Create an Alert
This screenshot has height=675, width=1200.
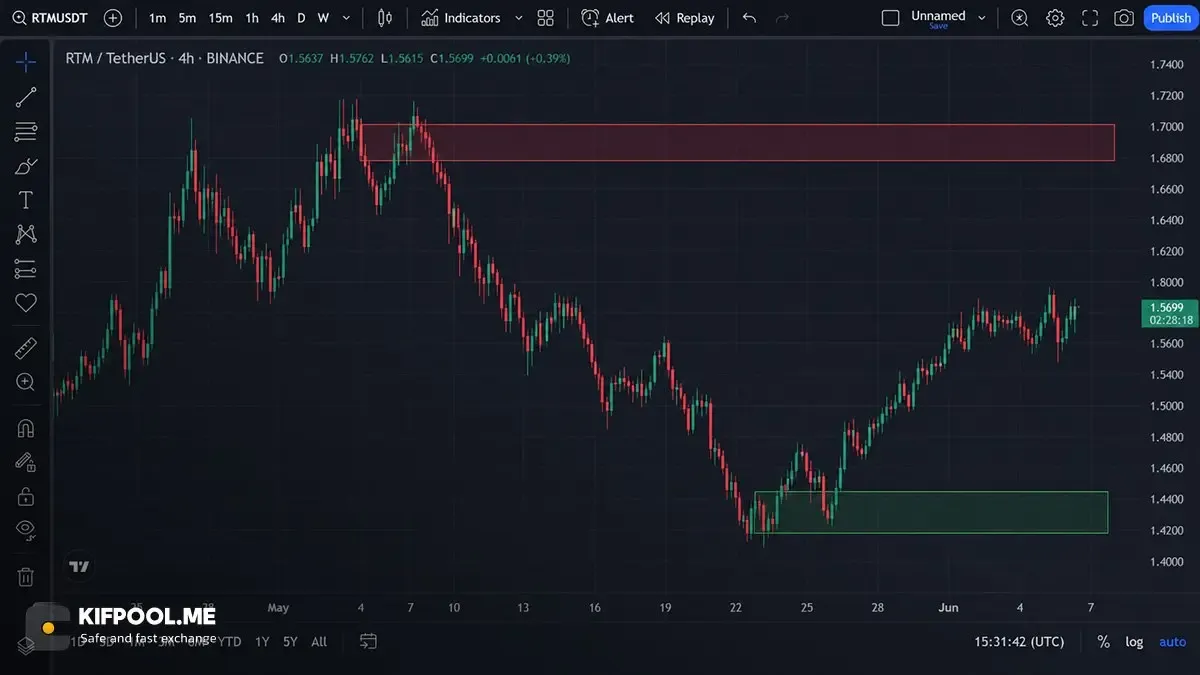click(608, 18)
